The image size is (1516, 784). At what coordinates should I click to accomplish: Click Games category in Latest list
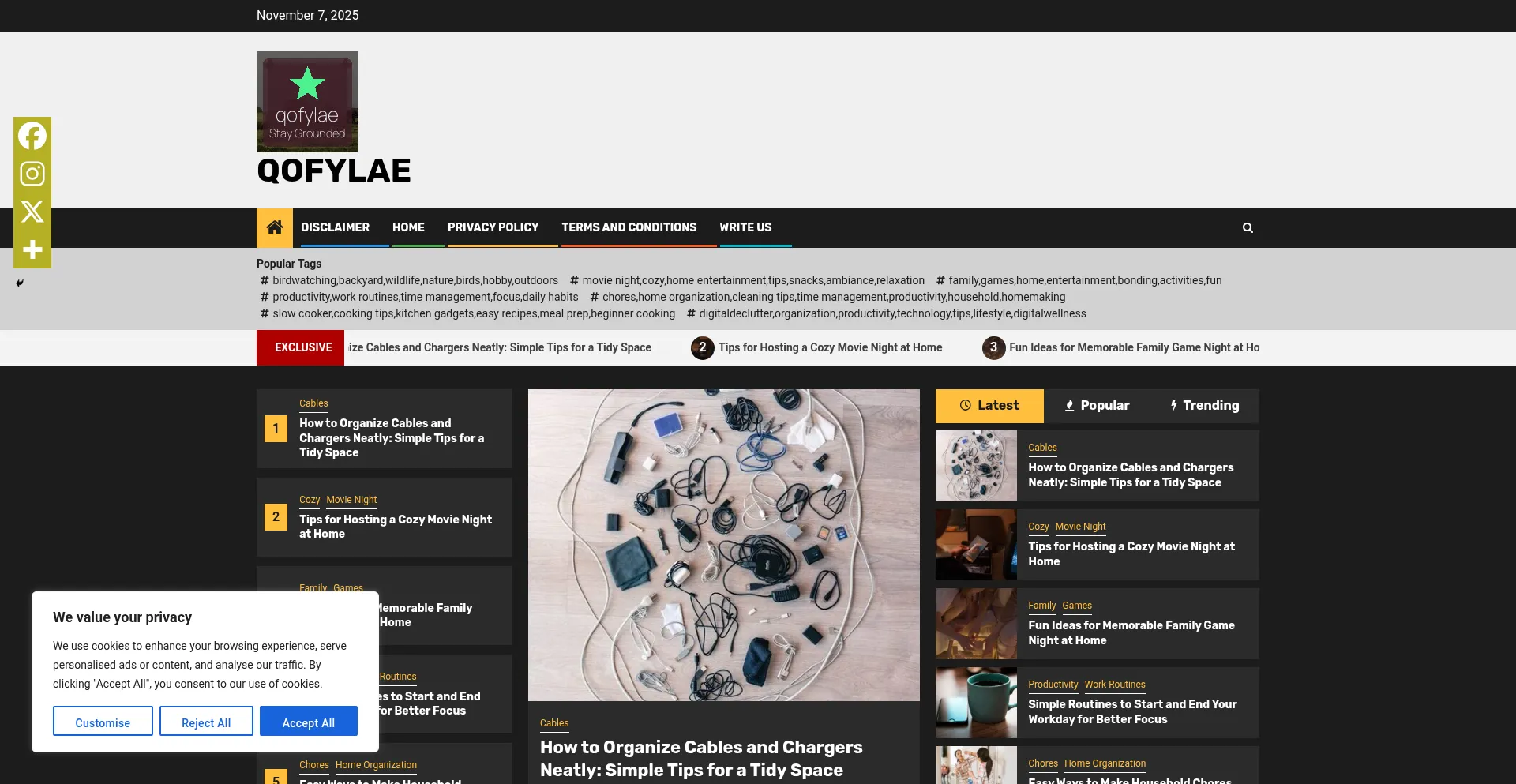1077,606
